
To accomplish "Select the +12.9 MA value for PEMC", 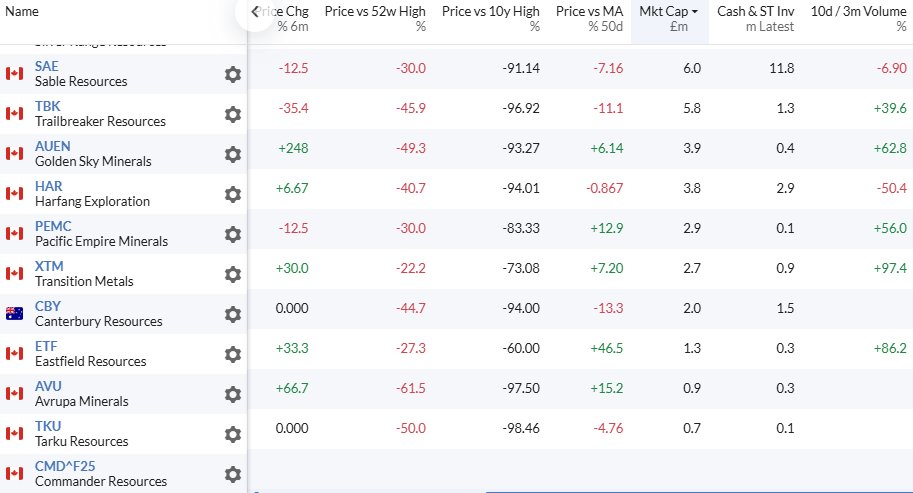I will pos(607,229).
